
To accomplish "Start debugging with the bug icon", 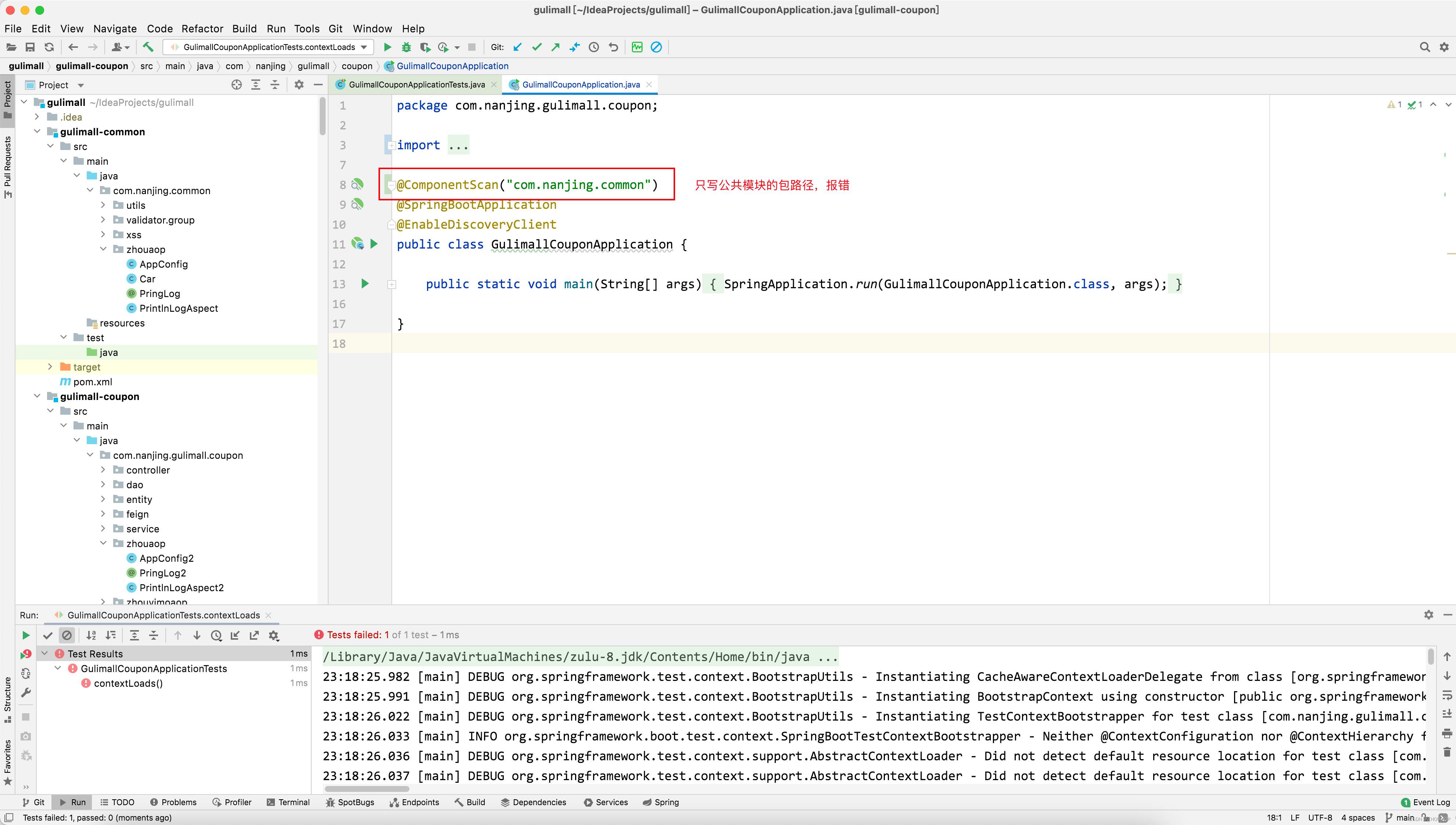I will 406,47.
